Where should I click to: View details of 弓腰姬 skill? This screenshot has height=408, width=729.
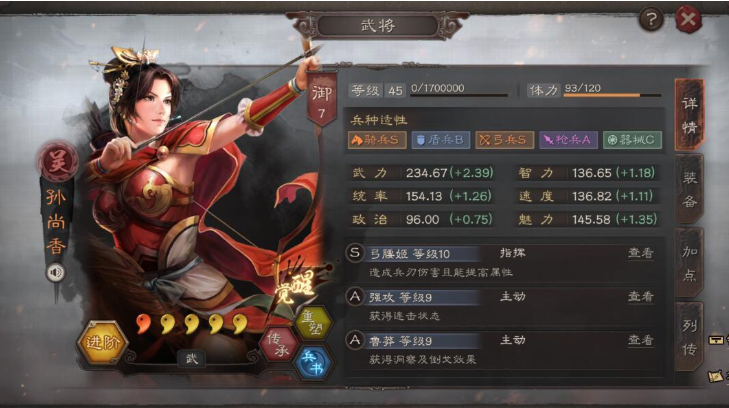pyautogui.click(x=641, y=253)
